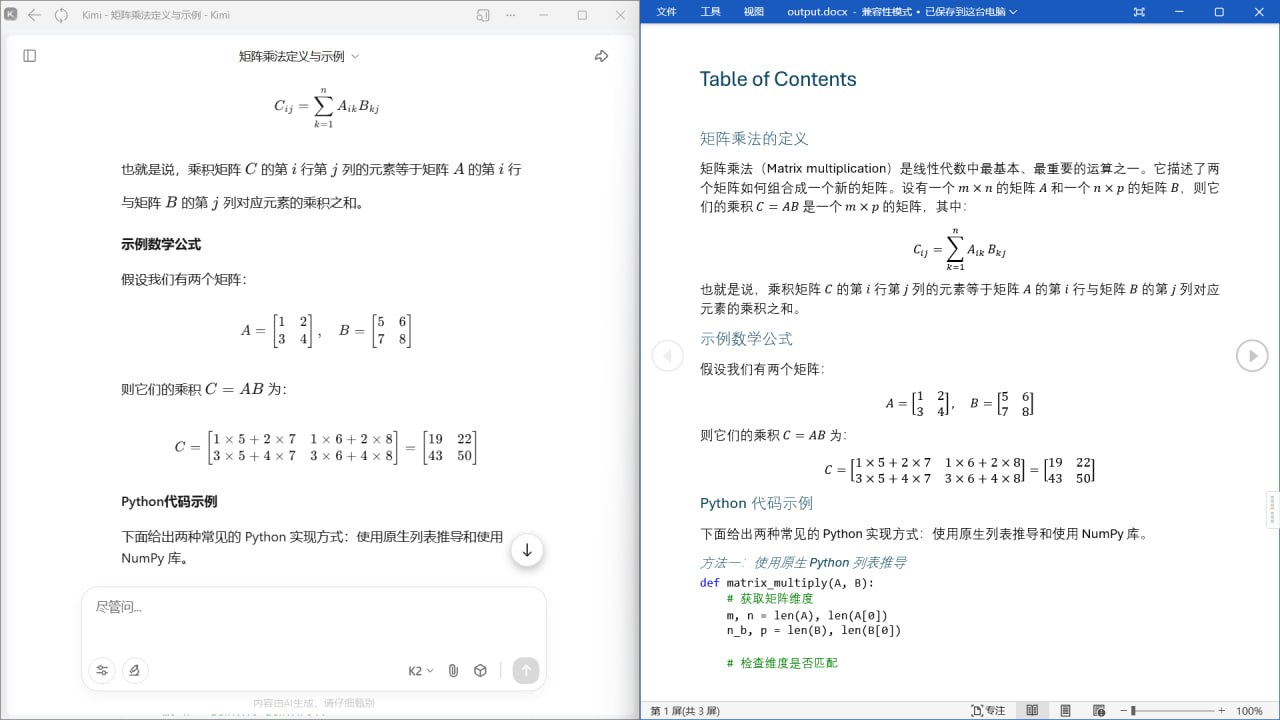
Task: Click the 第 1 屏(共 3 屏) page indicator
Action: [685, 711]
